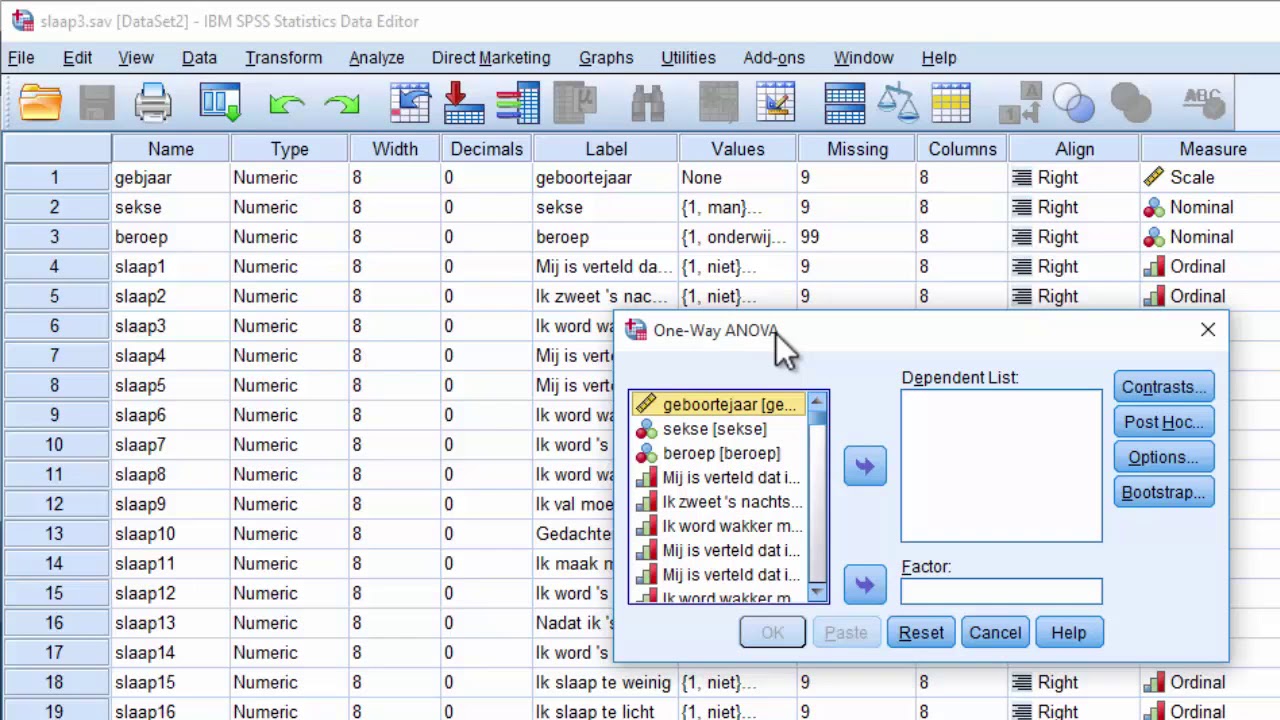The width and height of the screenshot is (1280, 720).
Task: Click the Measure column header
Action: 1212,149
